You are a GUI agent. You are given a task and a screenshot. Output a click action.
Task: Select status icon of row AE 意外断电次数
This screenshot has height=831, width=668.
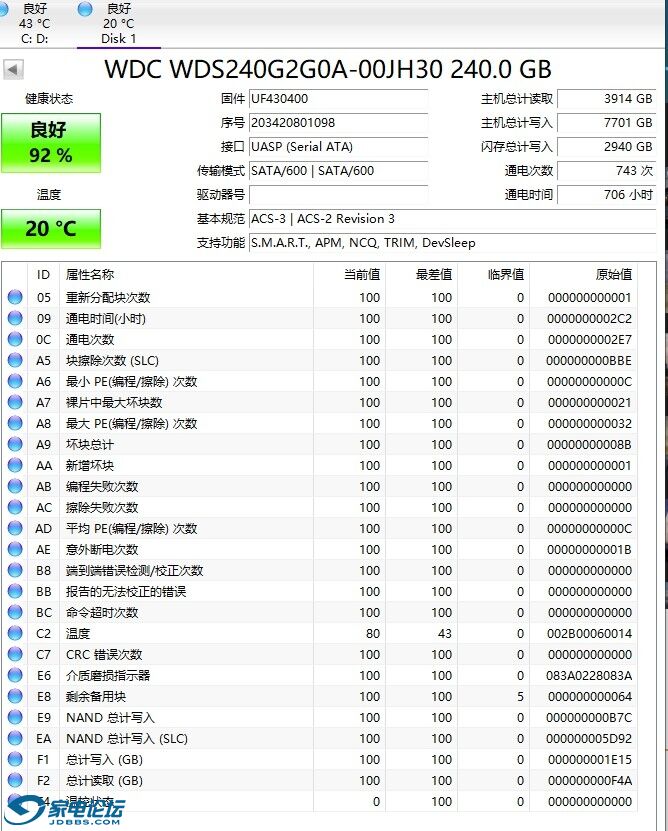15,550
